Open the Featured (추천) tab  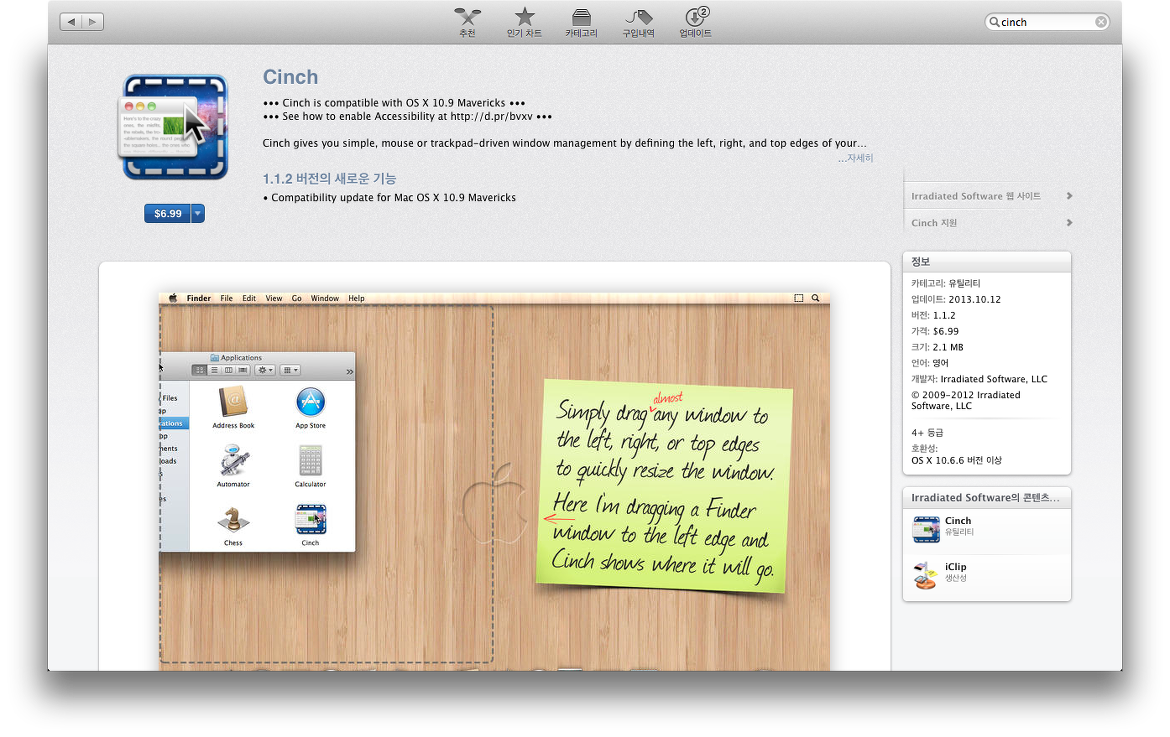pos(468,22)
